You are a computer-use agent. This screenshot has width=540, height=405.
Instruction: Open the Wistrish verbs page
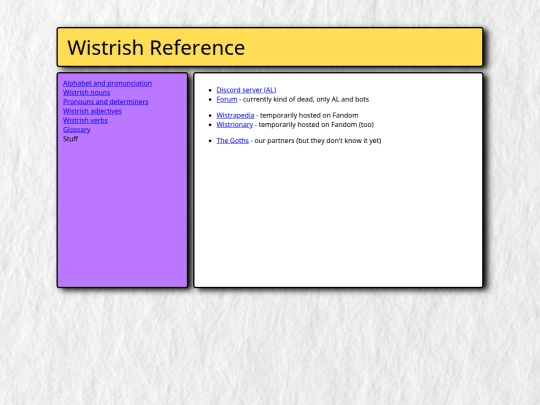pyautogui.click(x=85, y=121)
